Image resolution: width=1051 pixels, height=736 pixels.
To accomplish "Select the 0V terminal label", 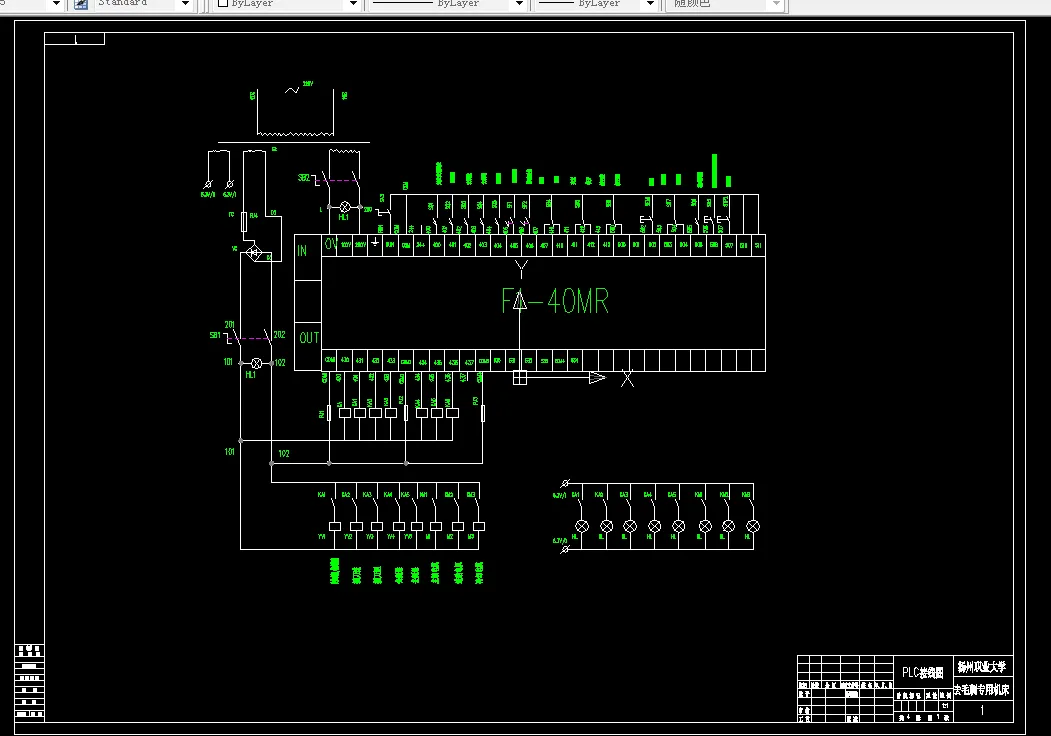I will pos(330,244).
